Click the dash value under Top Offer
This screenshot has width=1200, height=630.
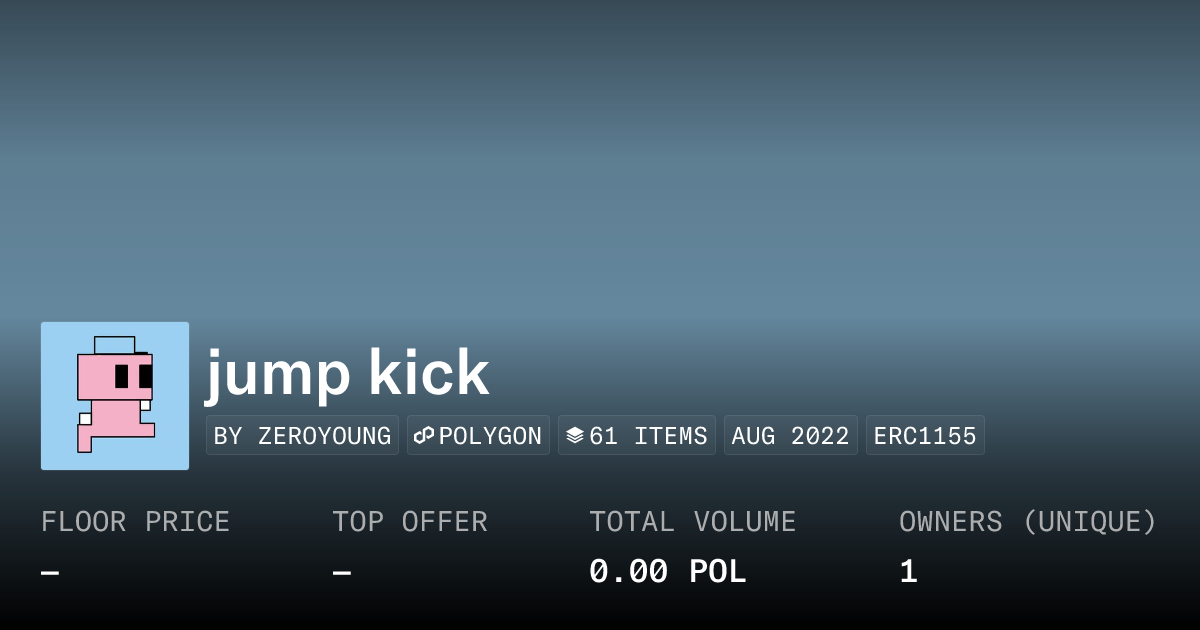[342, 573]
